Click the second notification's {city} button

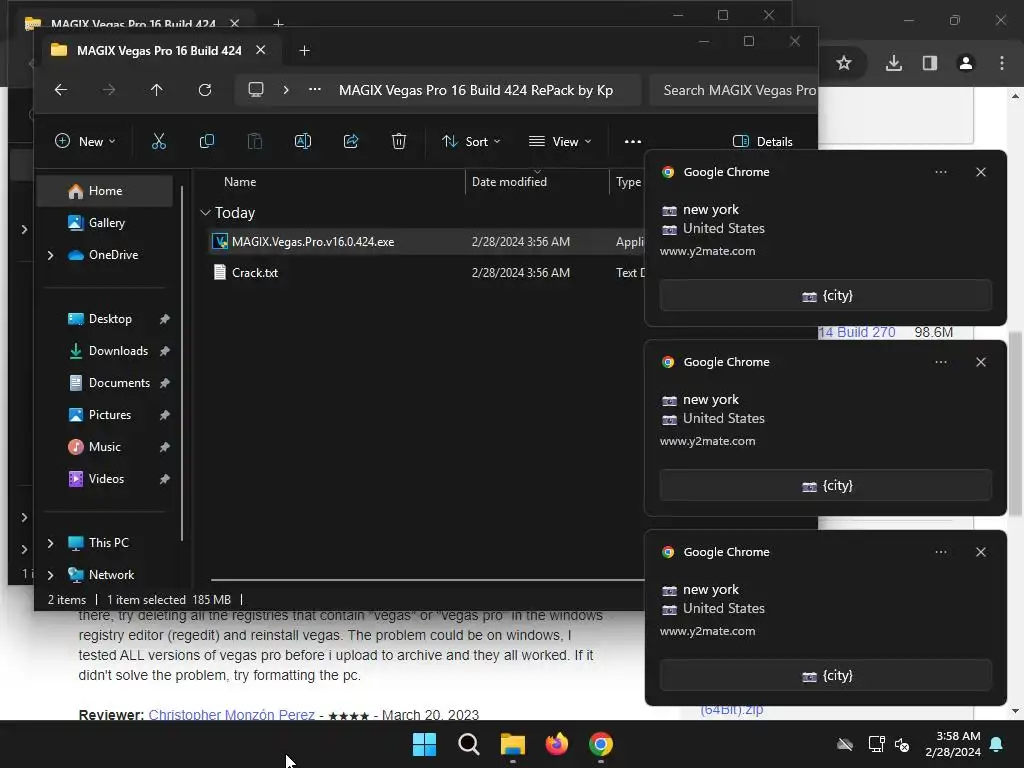coord(825,486)
